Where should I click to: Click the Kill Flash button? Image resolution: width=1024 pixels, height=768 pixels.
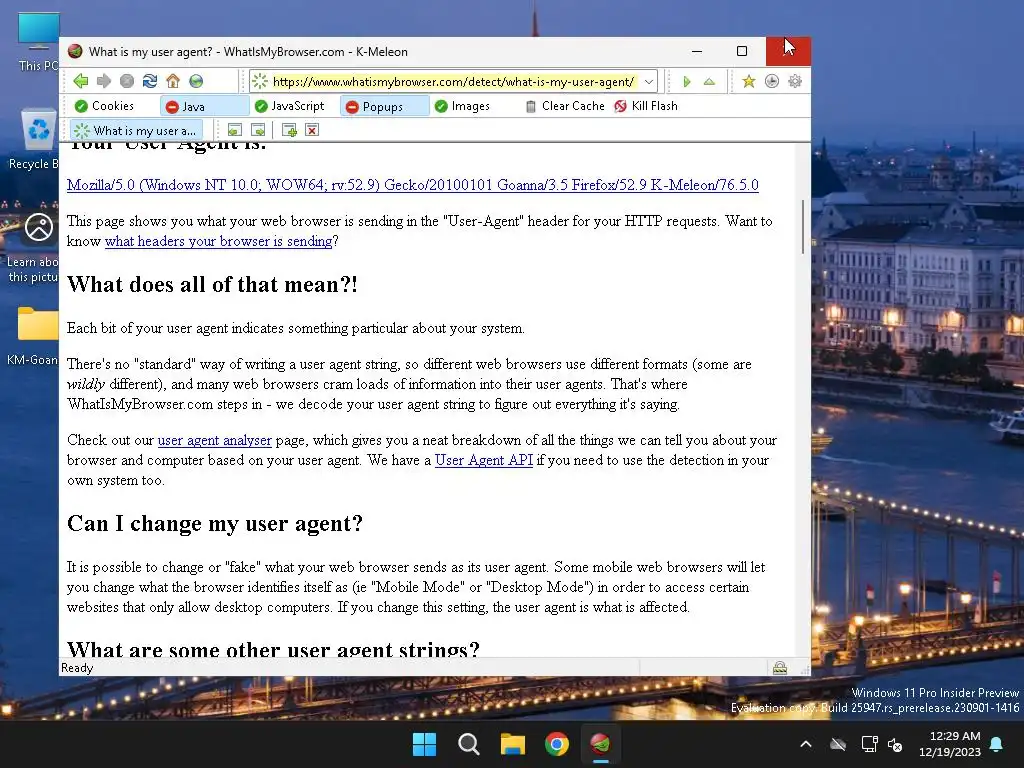646,106
